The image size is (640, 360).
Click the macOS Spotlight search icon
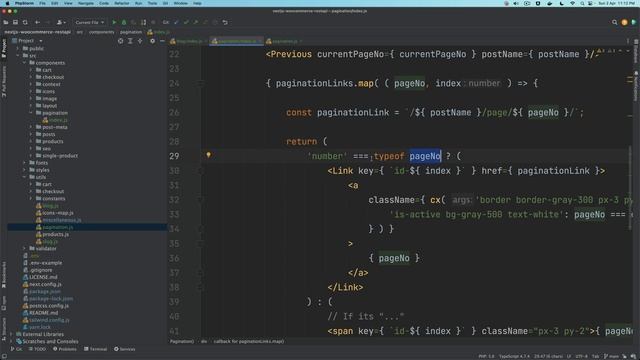[x=582, y=3]
